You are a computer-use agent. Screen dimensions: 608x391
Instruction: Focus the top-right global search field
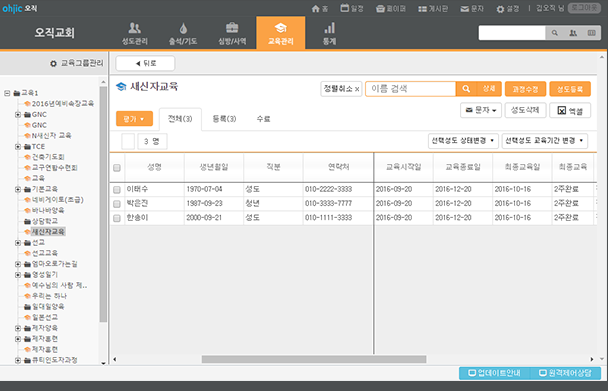[x=512, y=33]
